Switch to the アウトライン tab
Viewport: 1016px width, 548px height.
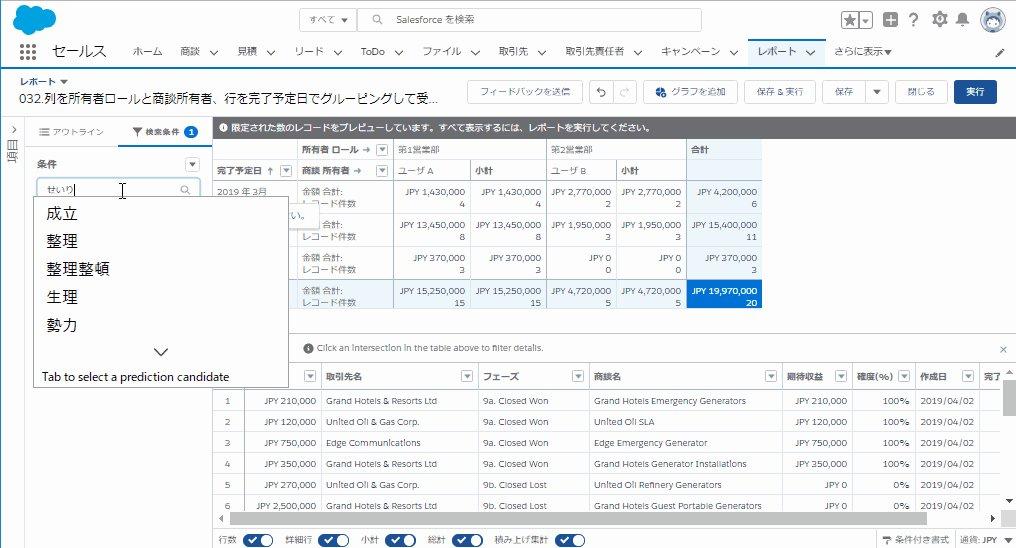pyautogui.click(x=71, y=132)
